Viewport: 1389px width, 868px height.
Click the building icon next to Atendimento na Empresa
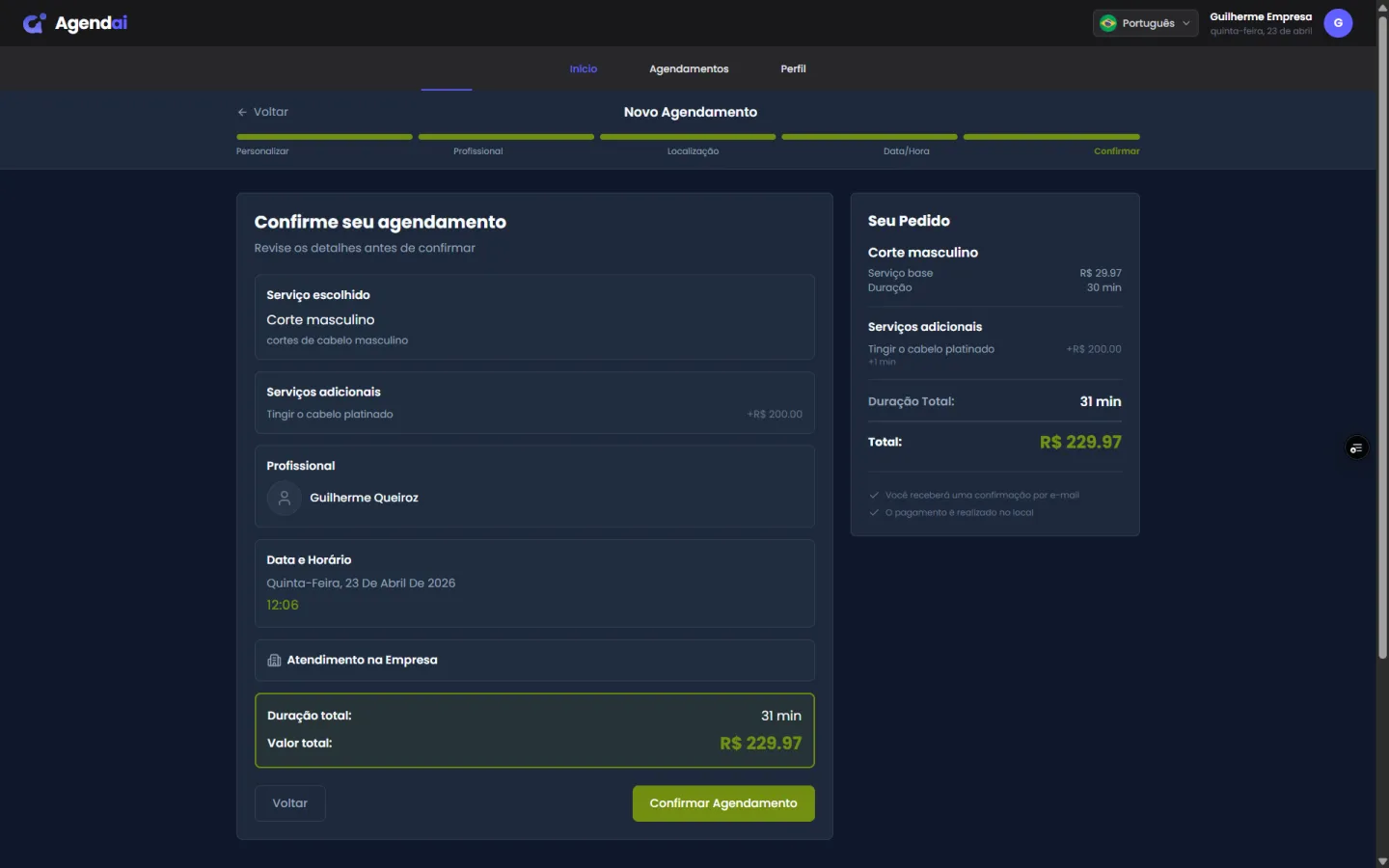pos(274,661)
